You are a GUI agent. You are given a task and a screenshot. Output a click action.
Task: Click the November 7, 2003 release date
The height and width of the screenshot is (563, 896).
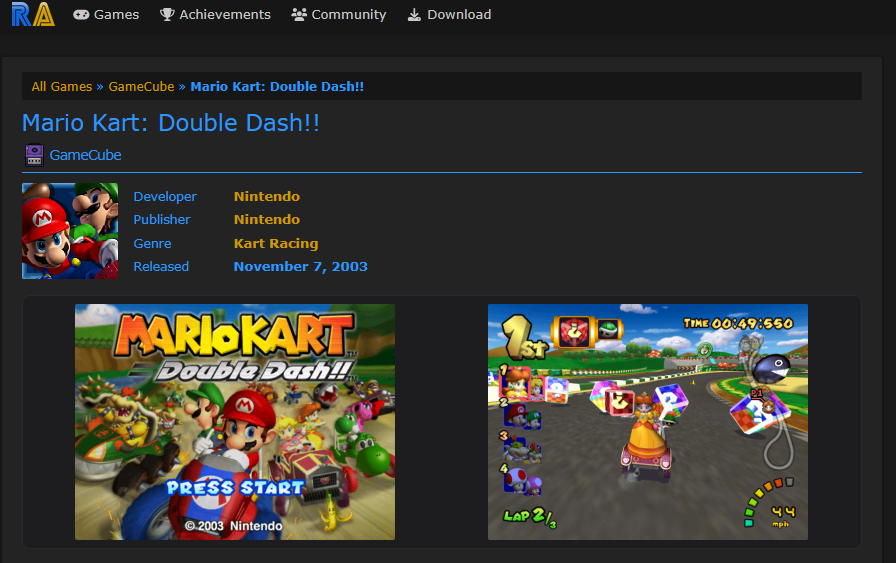click(301, 266)
